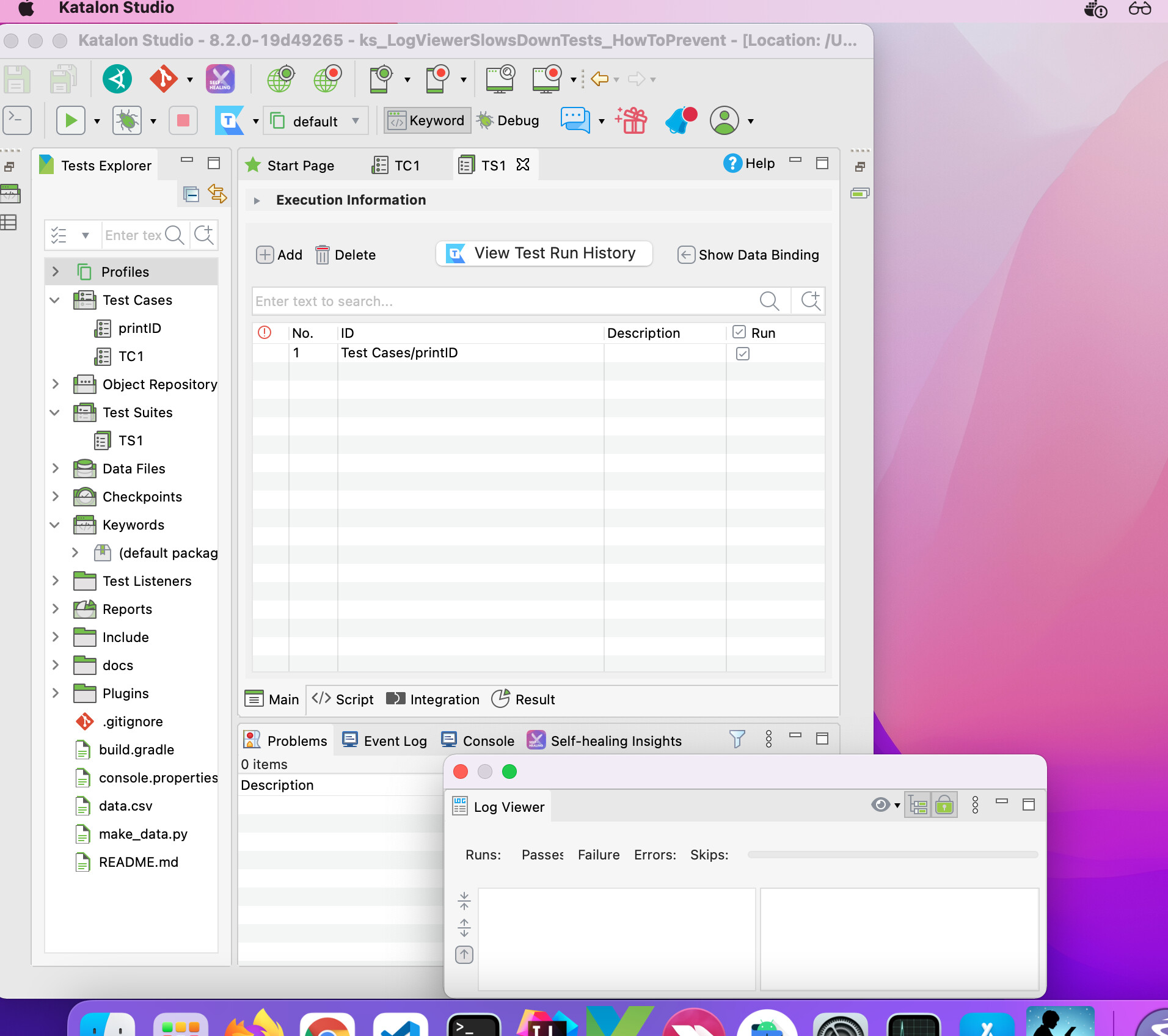Click the previous failure up-arrow icon in Log Viewer

point(464,954)
